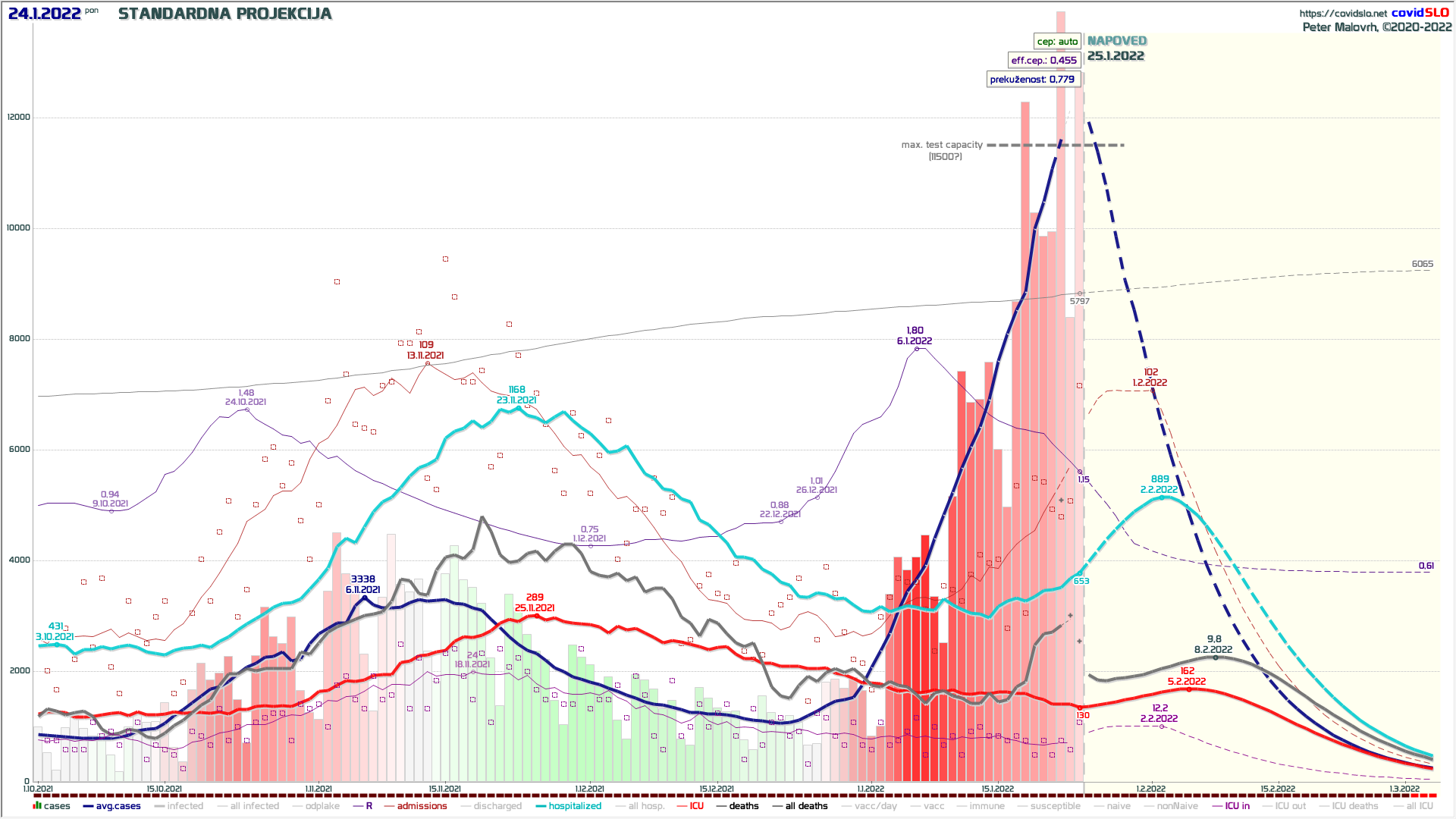
Task: Click the 24.1.2022 date header
Action: pyautogui.click(x=44, y=14)
